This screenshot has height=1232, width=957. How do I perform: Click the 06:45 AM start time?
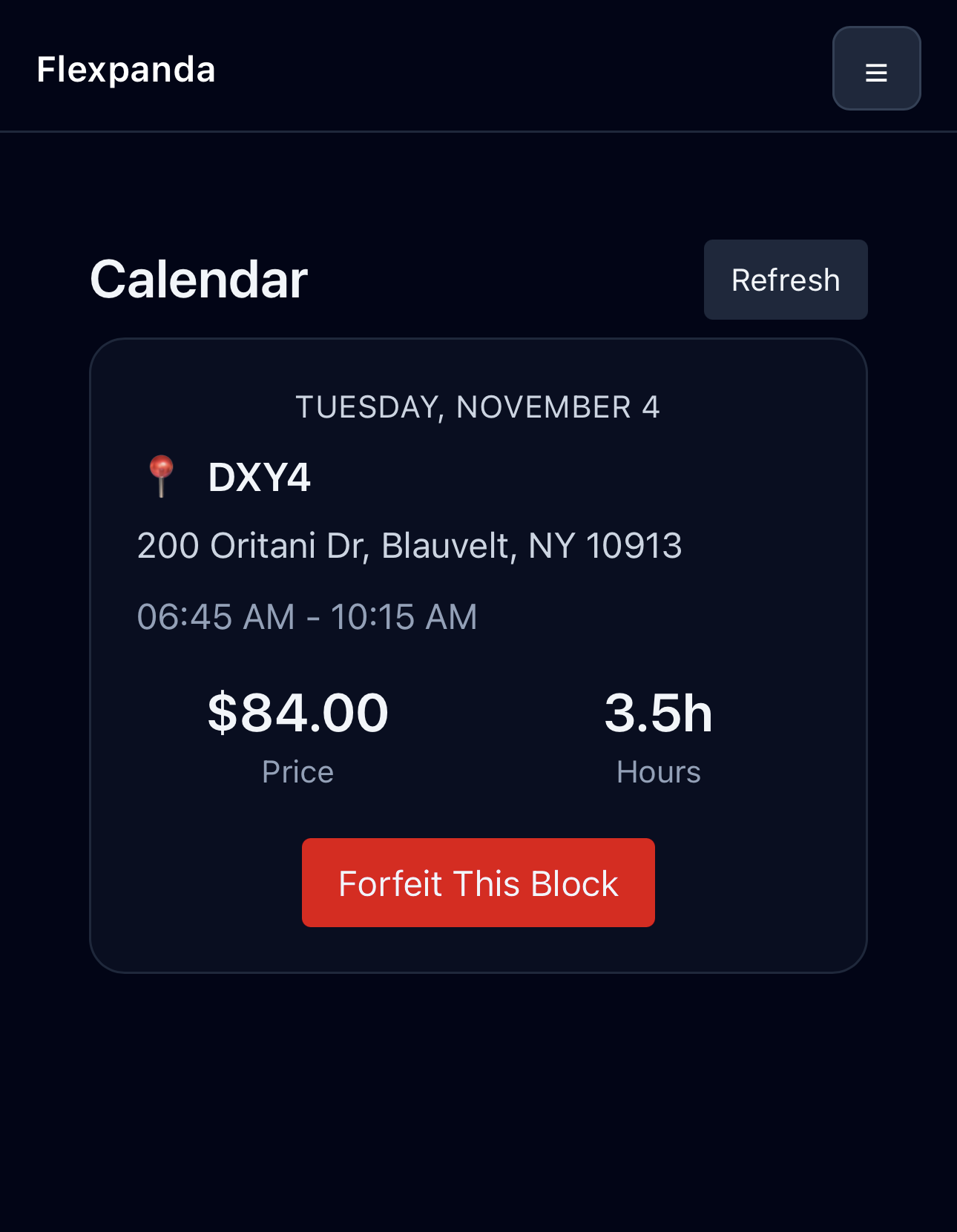click(x=216, y=617)
